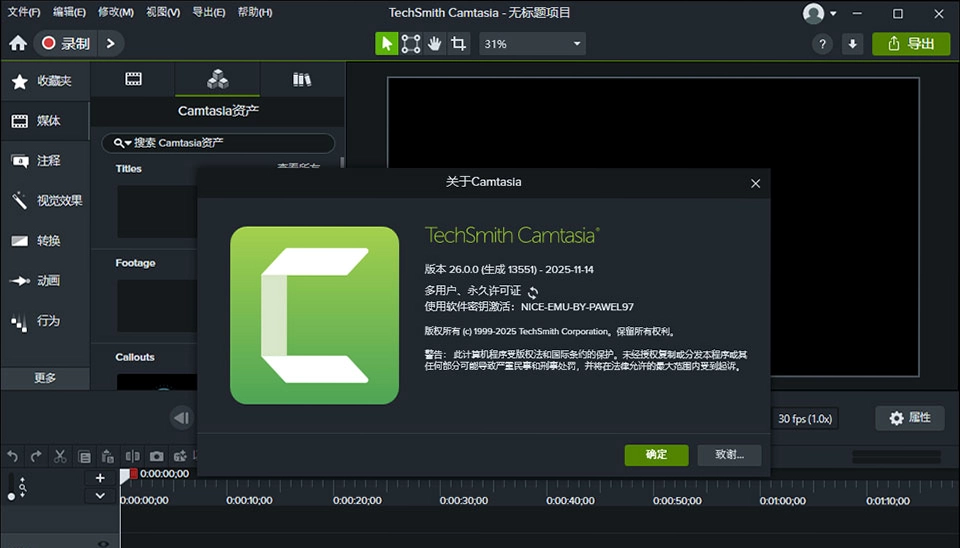Click the Titles asset thumbnail
Image resolution: width=960 pixels, height=548 pixels.
157,212
